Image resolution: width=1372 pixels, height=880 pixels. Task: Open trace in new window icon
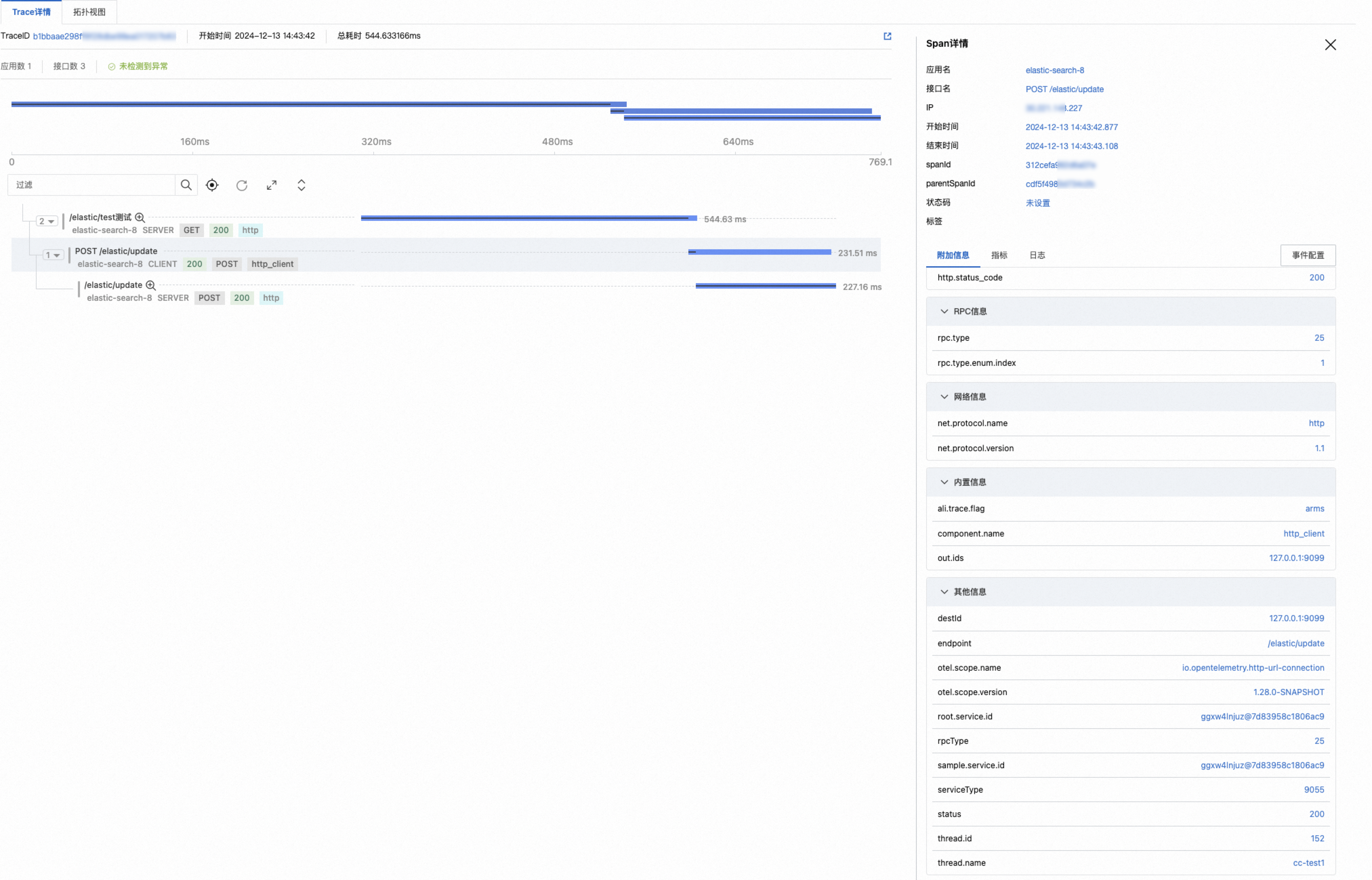(x=888, y=36)
